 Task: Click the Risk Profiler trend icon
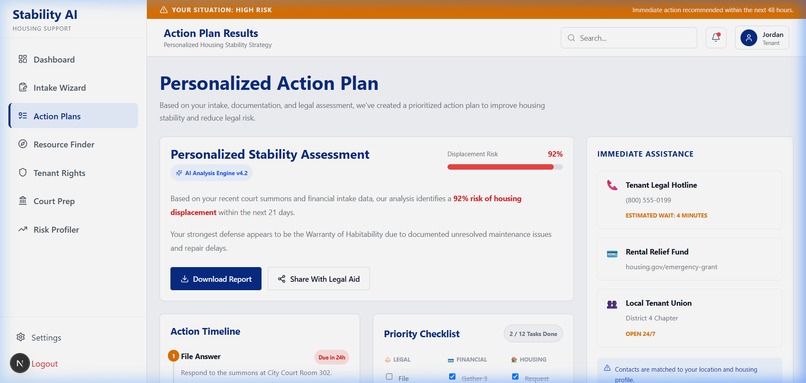pos(23,229)
